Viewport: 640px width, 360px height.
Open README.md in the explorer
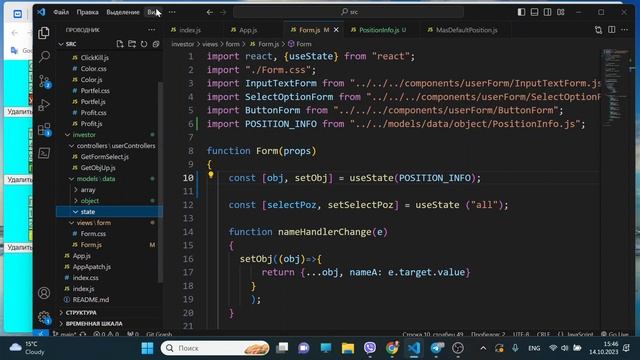tap(91, 300)
